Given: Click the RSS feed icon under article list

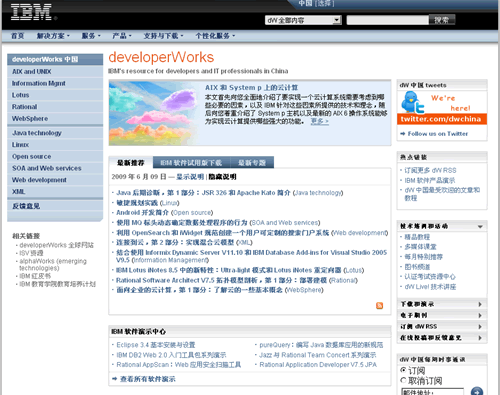Looking at the screenshot, I should [x=379, y=305].
